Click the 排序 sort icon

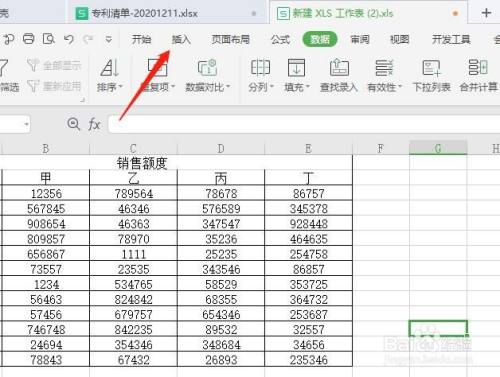click(x=110, y=68)
